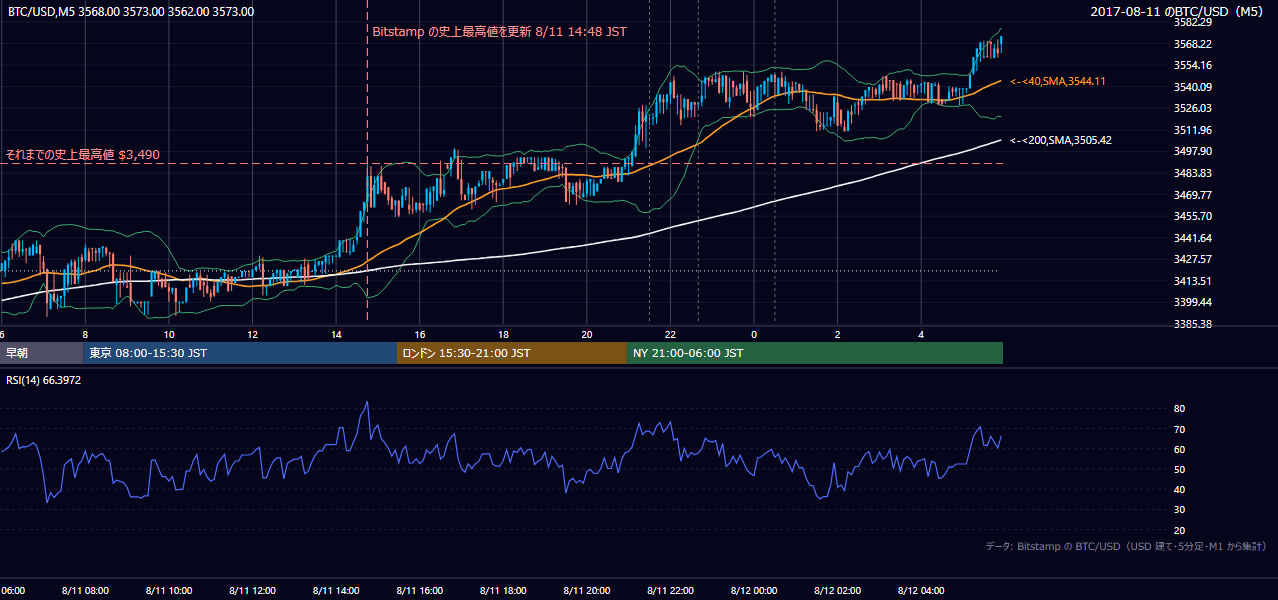Click the '8/11 12:00' bottom time label
Screen dimensions: 1278x600
tap(252, 591)
